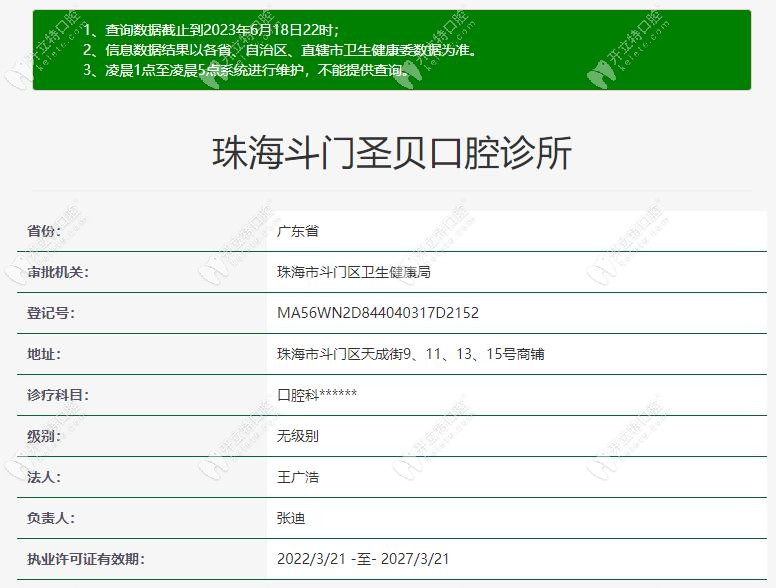
Task: Select validity period 2022/3/21 -至- 2027/3/21
Action: (x=363, y=559)
